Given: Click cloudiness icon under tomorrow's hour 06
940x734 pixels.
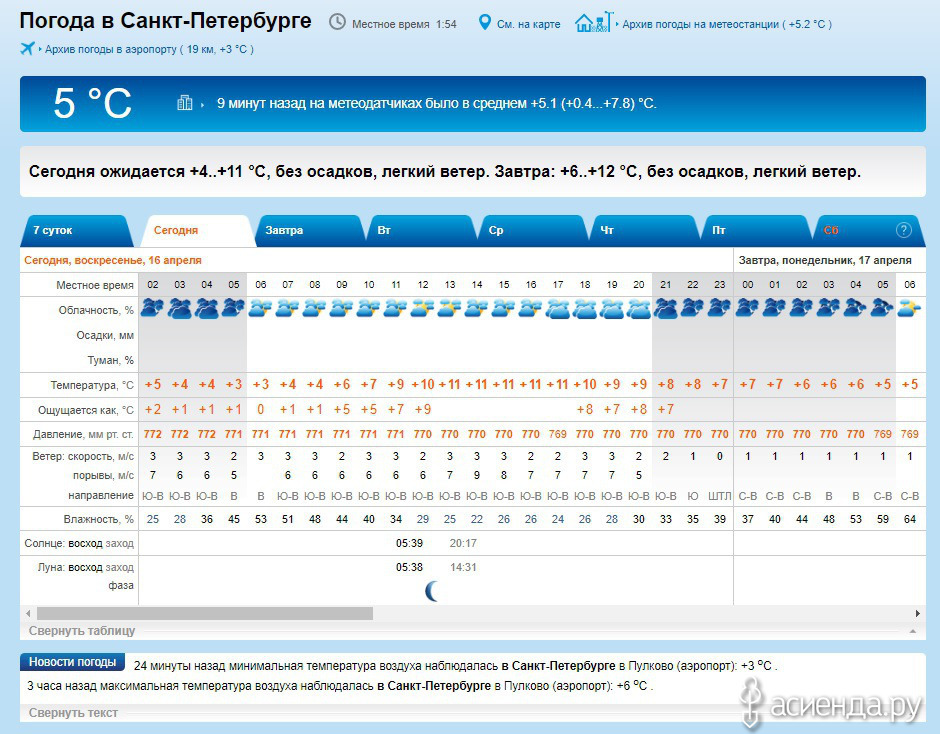Looking at the screenshot, I should 909,308.
